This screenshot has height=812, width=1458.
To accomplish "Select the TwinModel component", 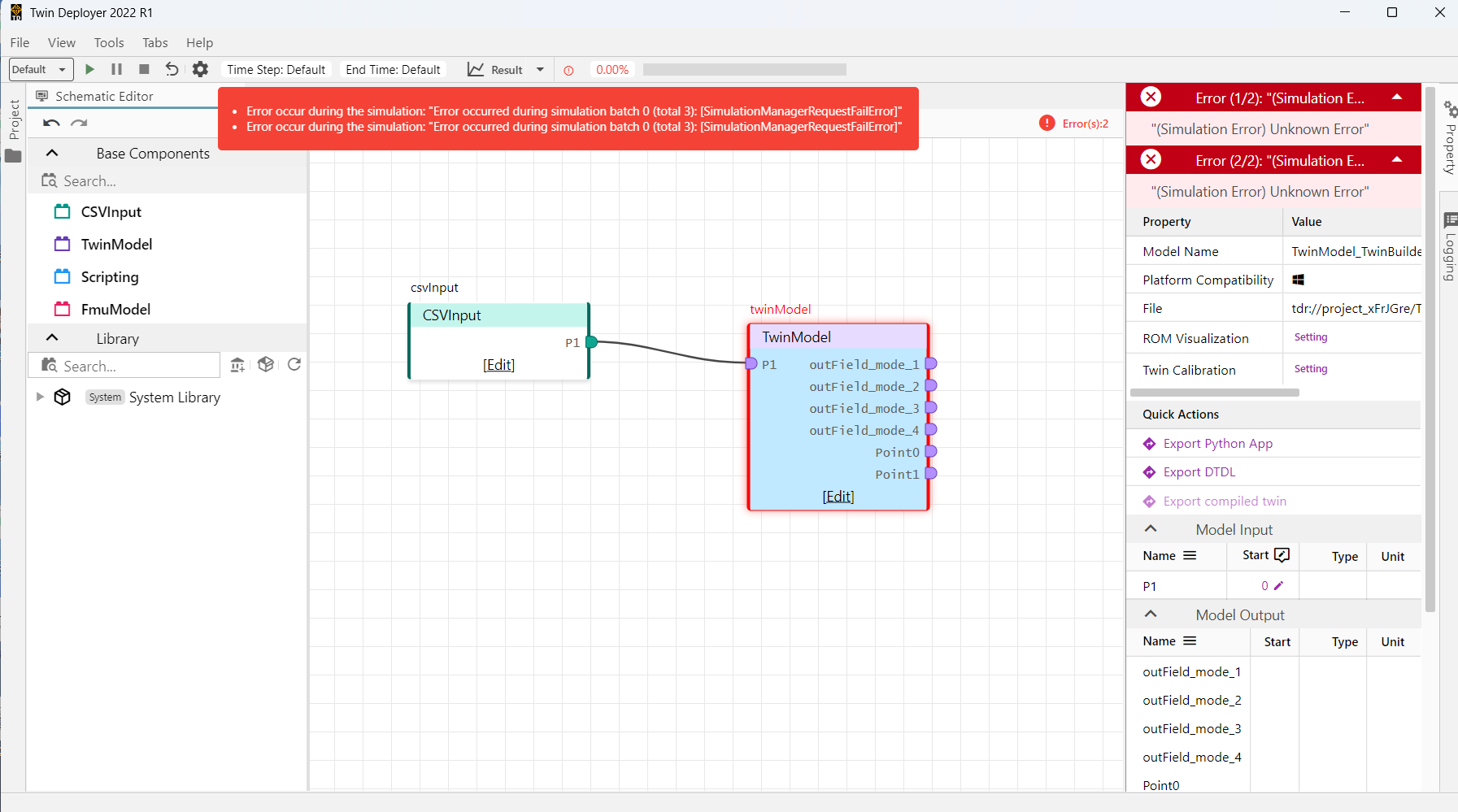I will [x=116, y=245].
